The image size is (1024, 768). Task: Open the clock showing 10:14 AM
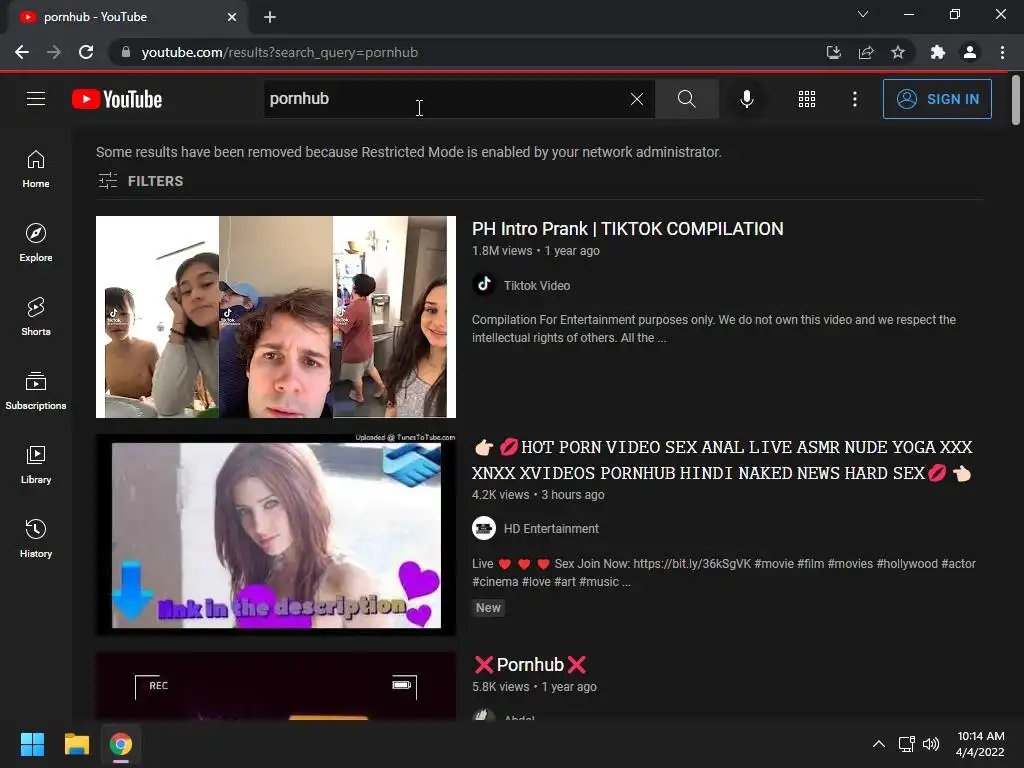(x=980, y=744)
